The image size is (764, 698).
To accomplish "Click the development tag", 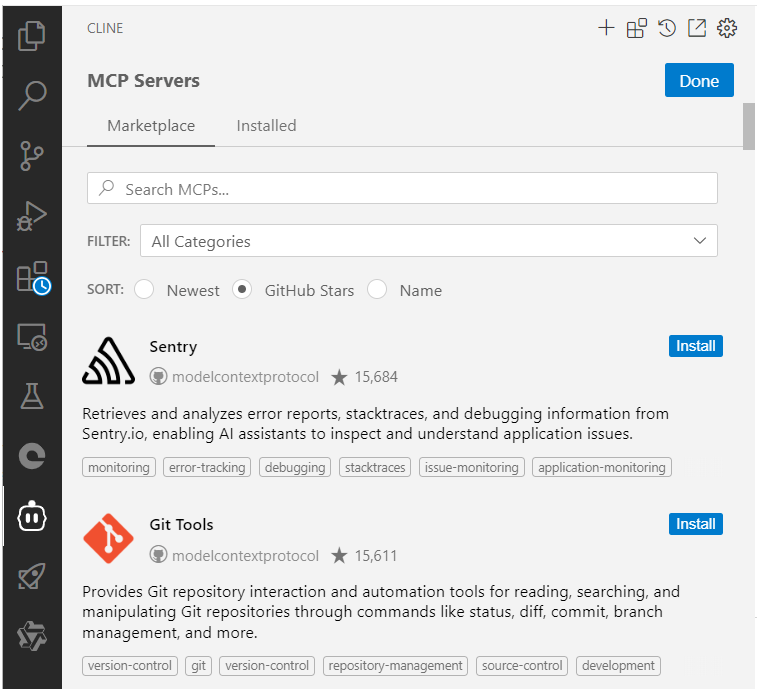I will (618, 665).
